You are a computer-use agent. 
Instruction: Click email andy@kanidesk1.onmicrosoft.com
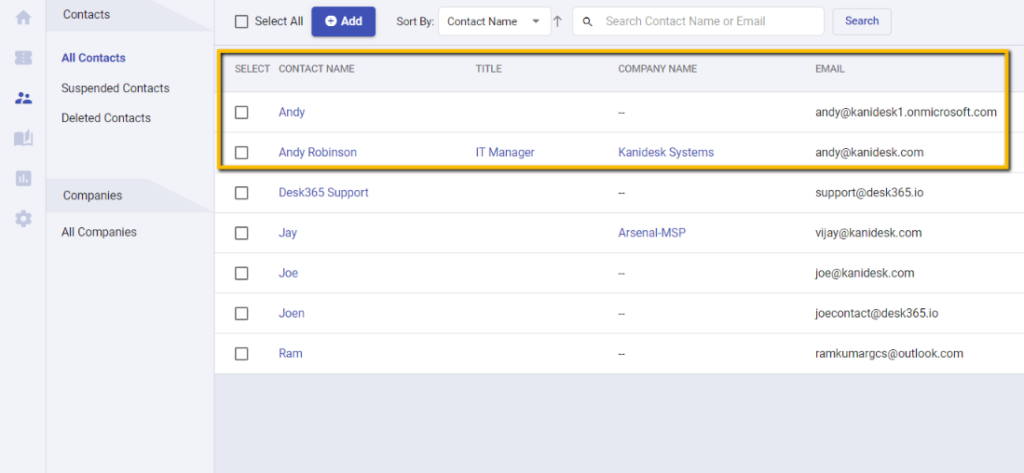[x=906, y=112]
